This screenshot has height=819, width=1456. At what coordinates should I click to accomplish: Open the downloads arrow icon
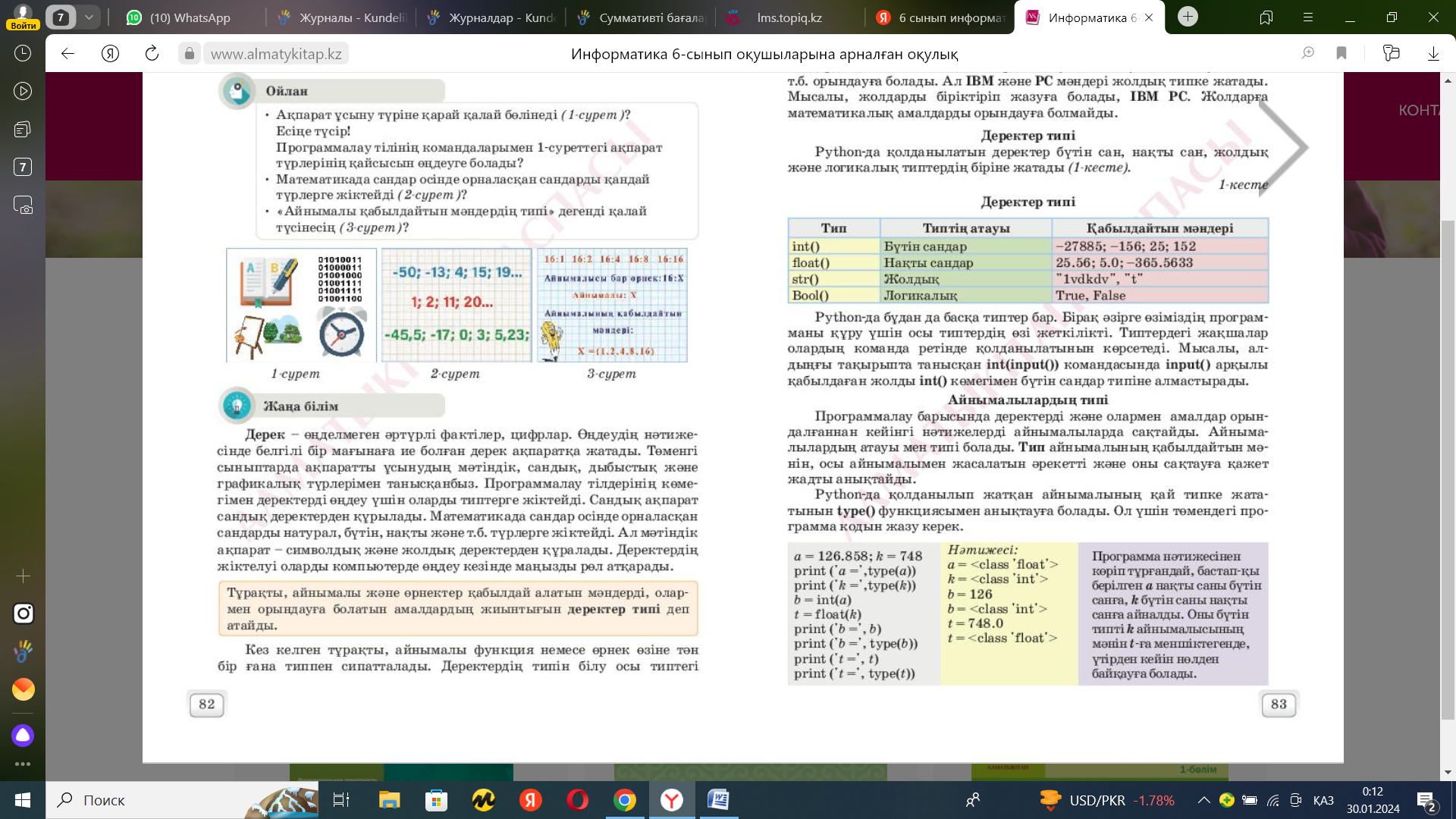[1433, 54]
